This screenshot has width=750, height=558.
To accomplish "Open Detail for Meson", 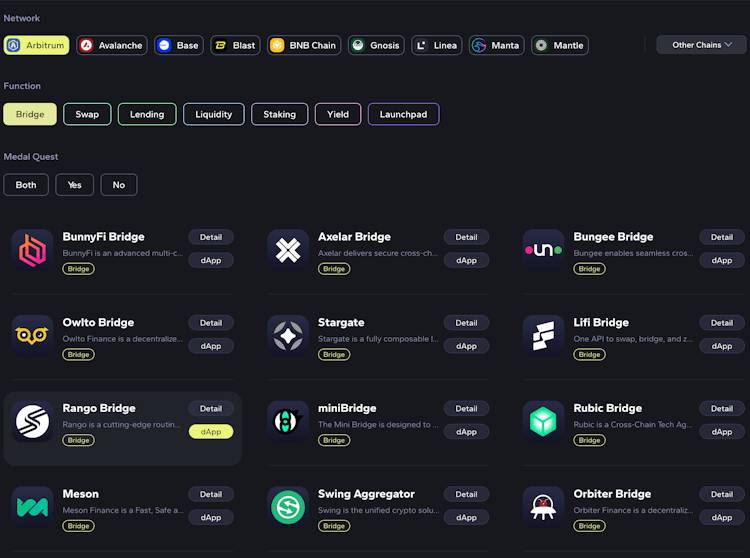I will point(211,494).
